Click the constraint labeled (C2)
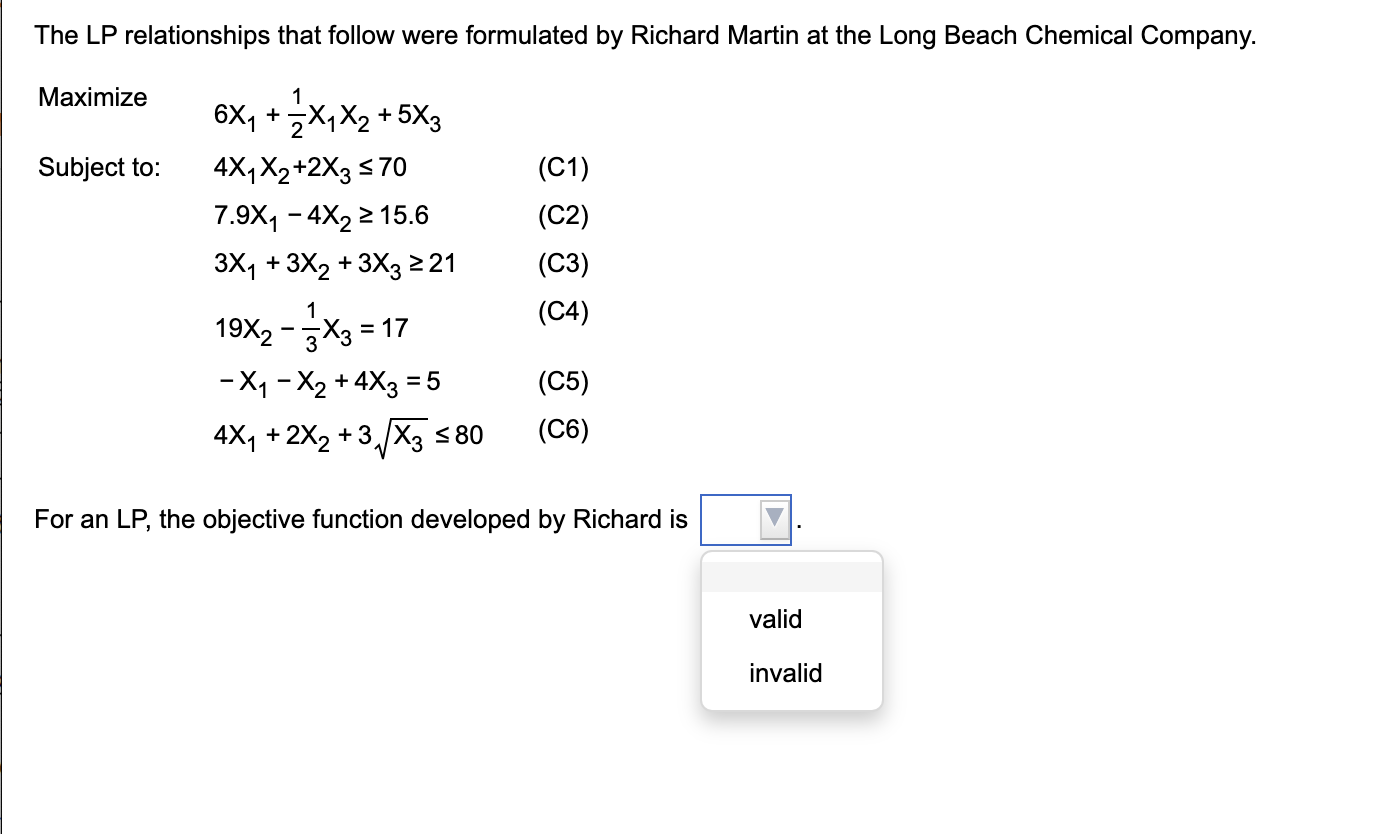 563,215
